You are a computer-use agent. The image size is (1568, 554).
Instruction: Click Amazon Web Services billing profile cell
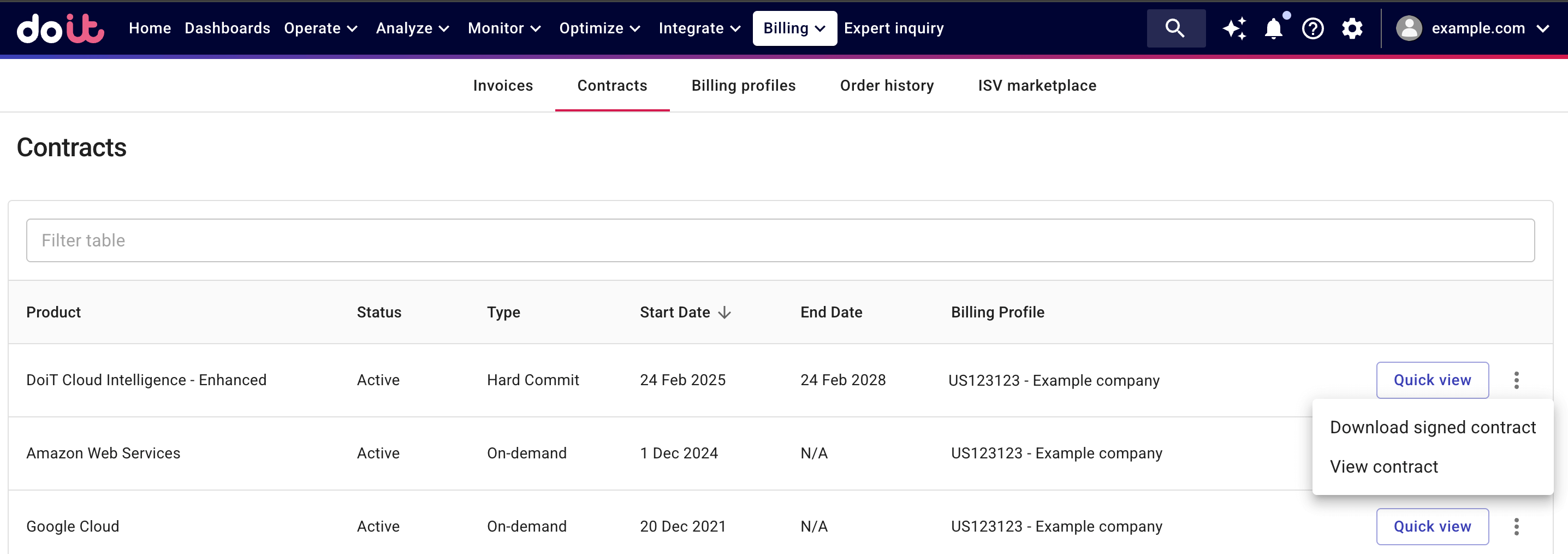pos(1056,453)
